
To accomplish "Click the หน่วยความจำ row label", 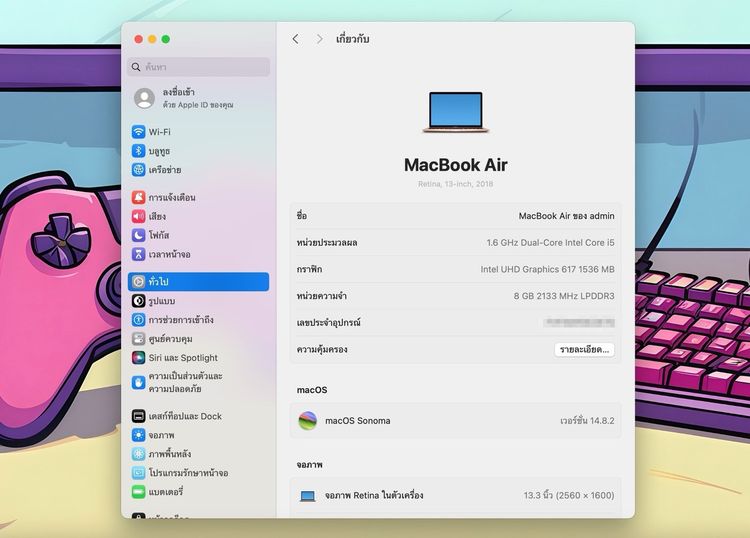I will (x=321, y=296).
